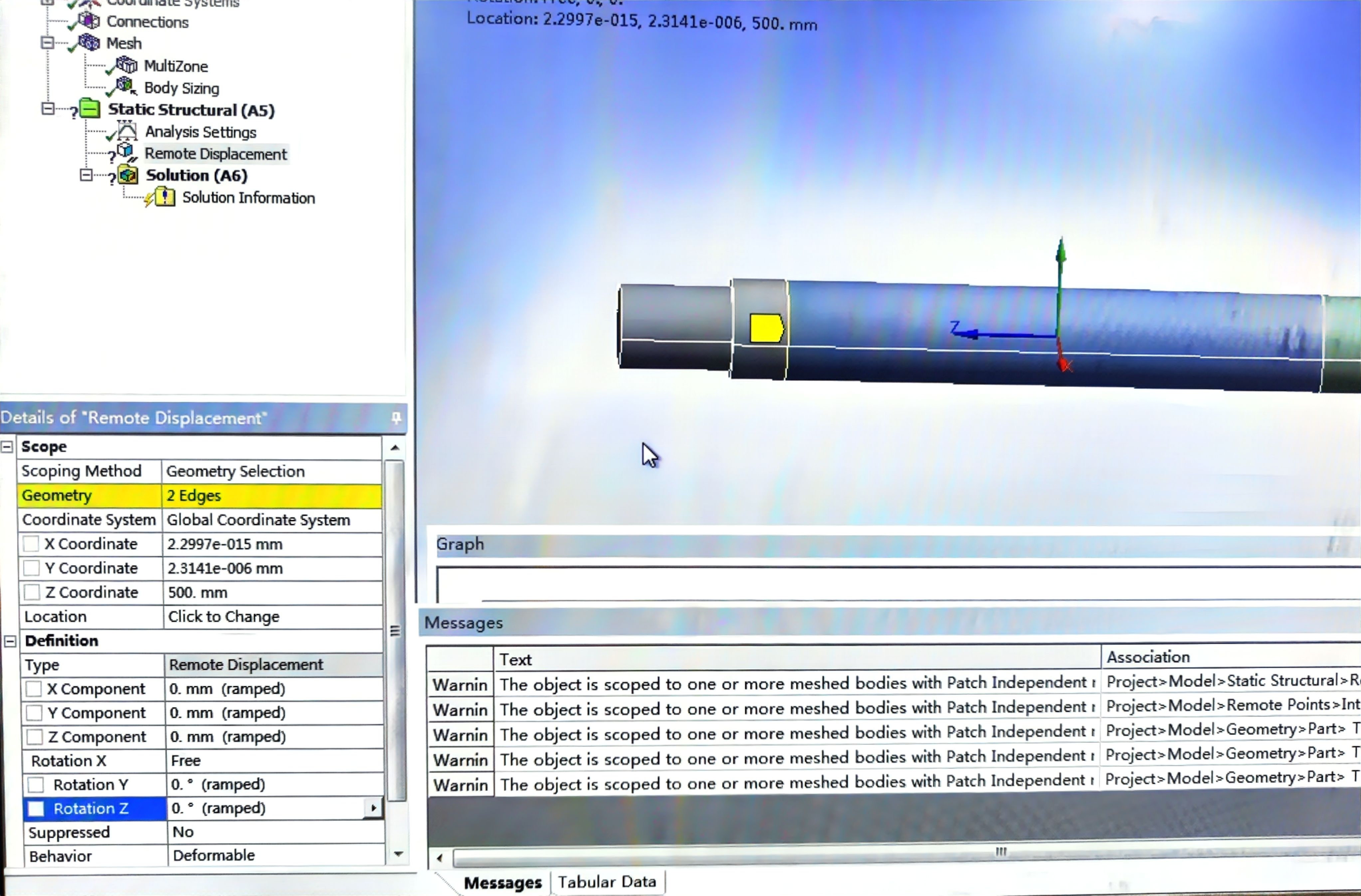Collapse the Static Structural (A5) tree node
The height and width of the screenshot is (896, 1361).
(48, 108)
